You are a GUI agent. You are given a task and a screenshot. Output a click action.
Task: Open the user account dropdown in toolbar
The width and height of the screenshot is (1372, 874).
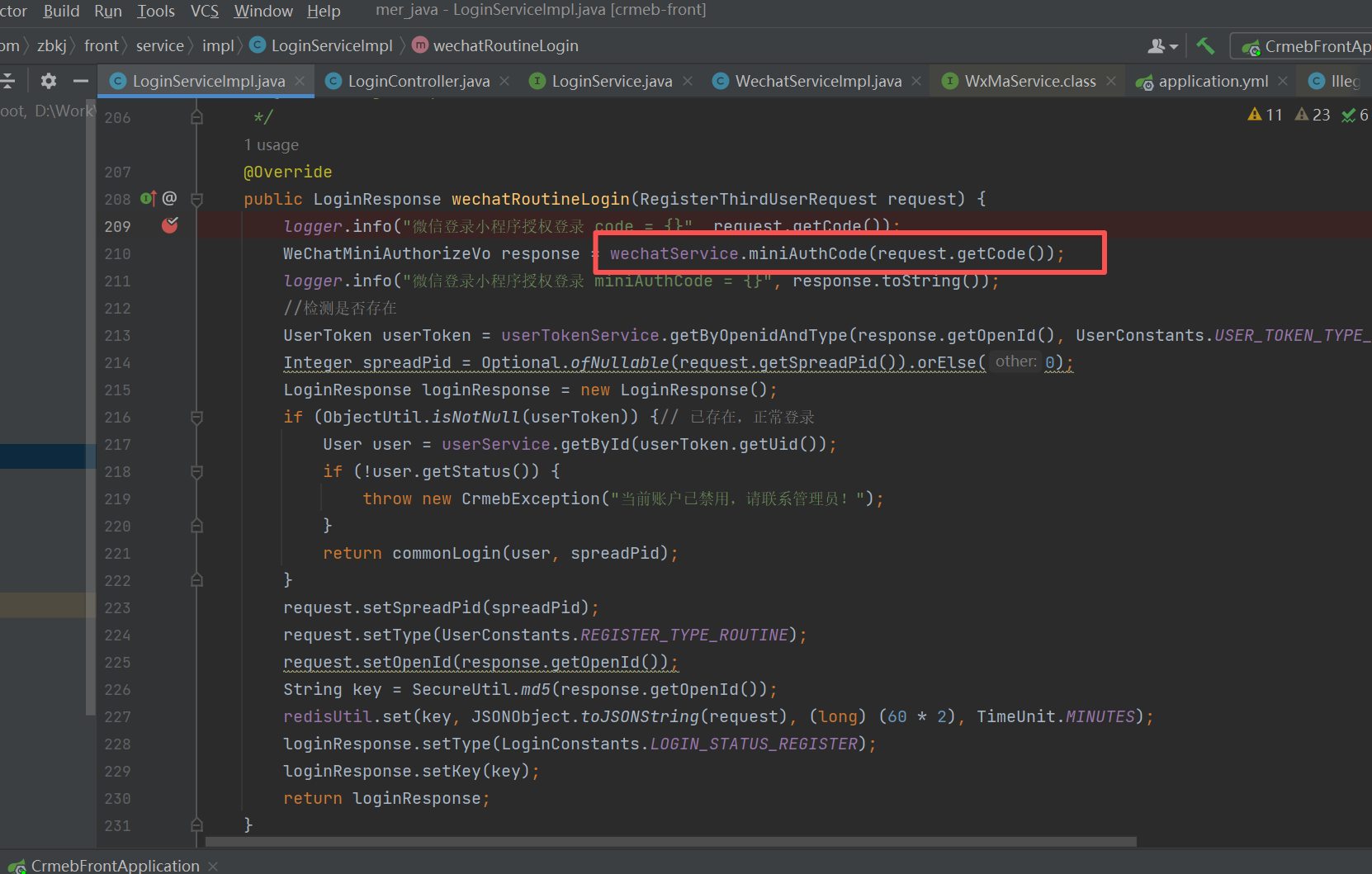[x=1162, y=46]
